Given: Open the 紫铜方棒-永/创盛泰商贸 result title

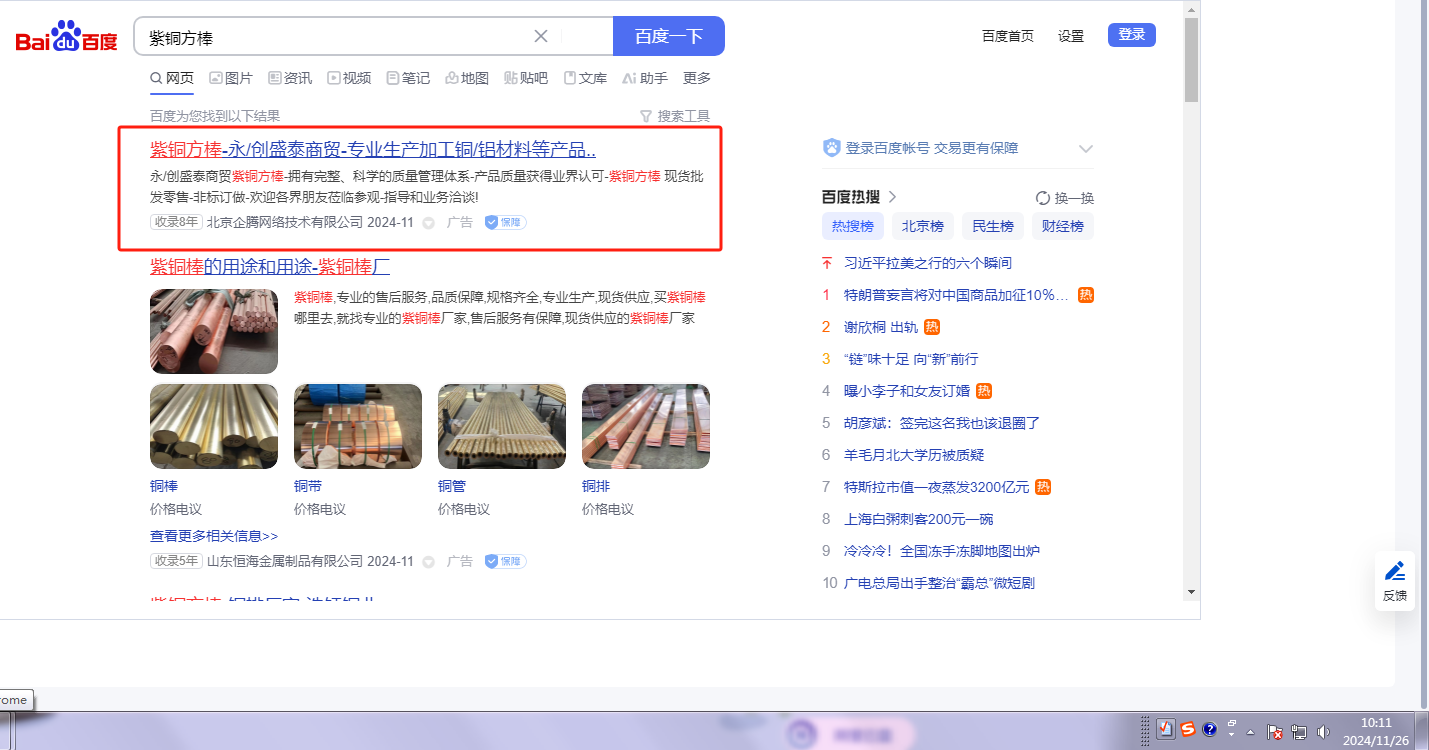Looking at the screenshot, I should pyautogui.click(x=373, y=150).
